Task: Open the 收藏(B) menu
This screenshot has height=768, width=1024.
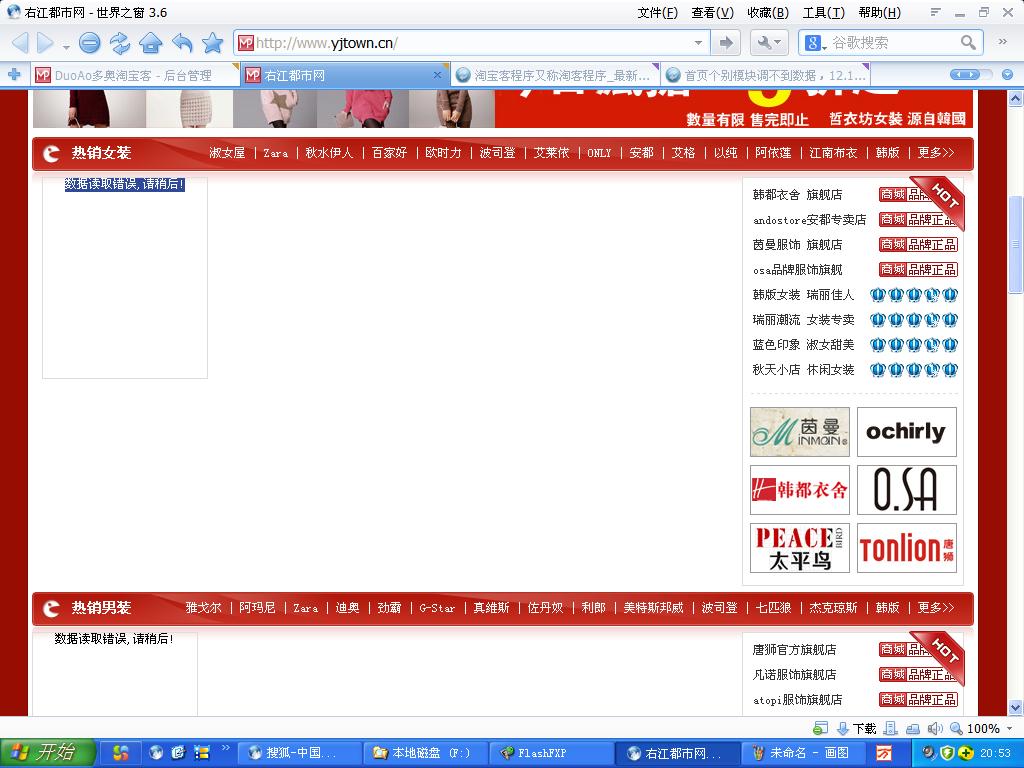Action: 768,12
